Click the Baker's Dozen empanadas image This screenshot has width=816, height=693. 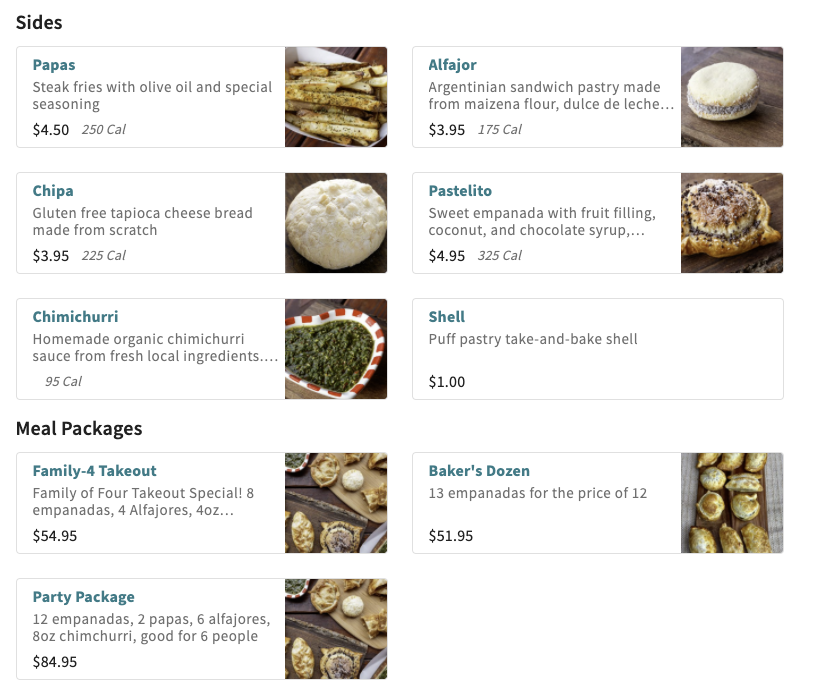click(x=732, y=503)
